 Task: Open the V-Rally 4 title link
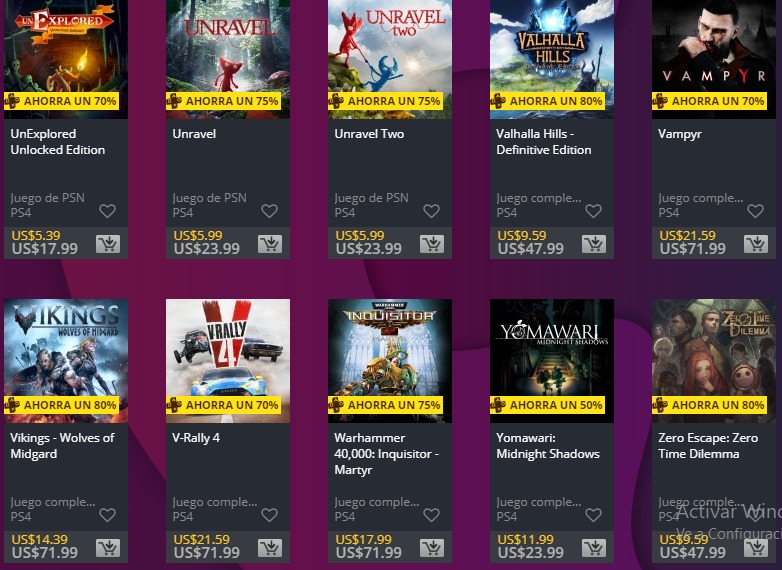196,438
